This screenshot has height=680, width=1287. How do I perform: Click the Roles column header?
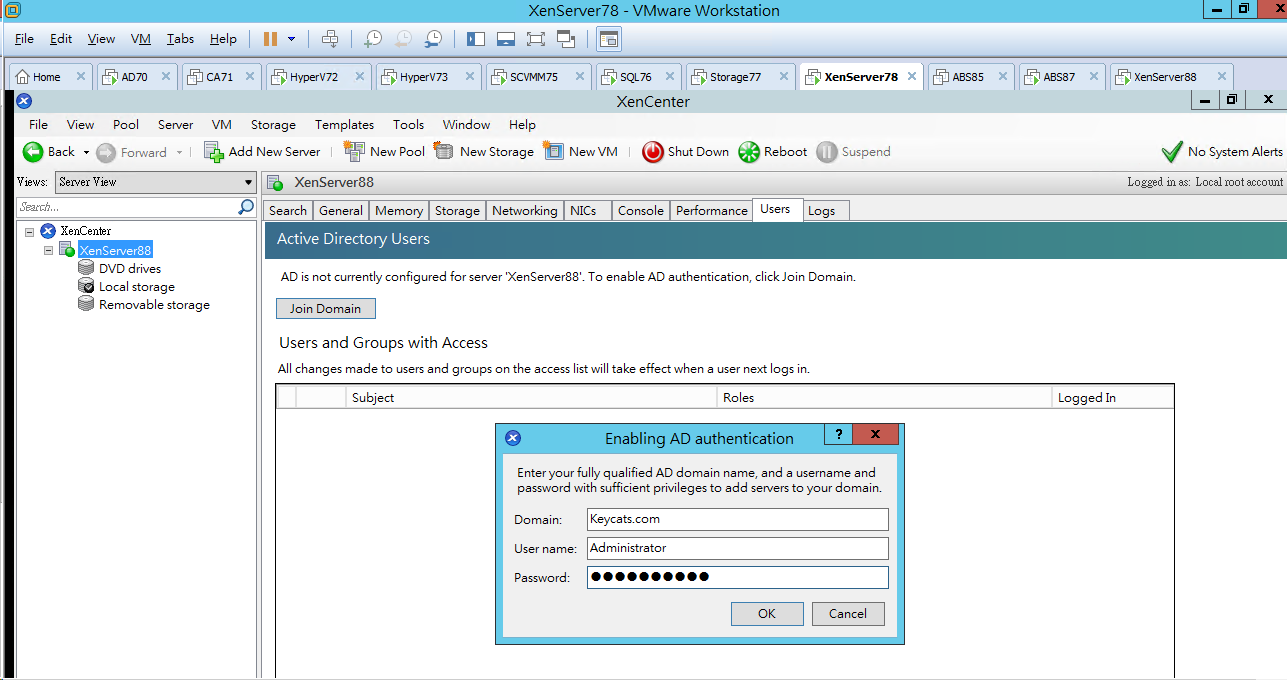885,397
